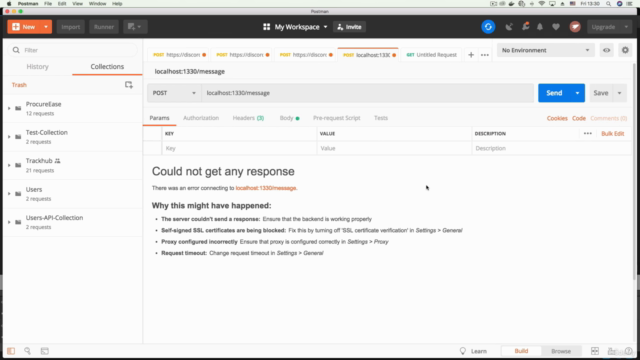Open the Trash link
This screenshot has width=640, height=360.
pos(19,85)
